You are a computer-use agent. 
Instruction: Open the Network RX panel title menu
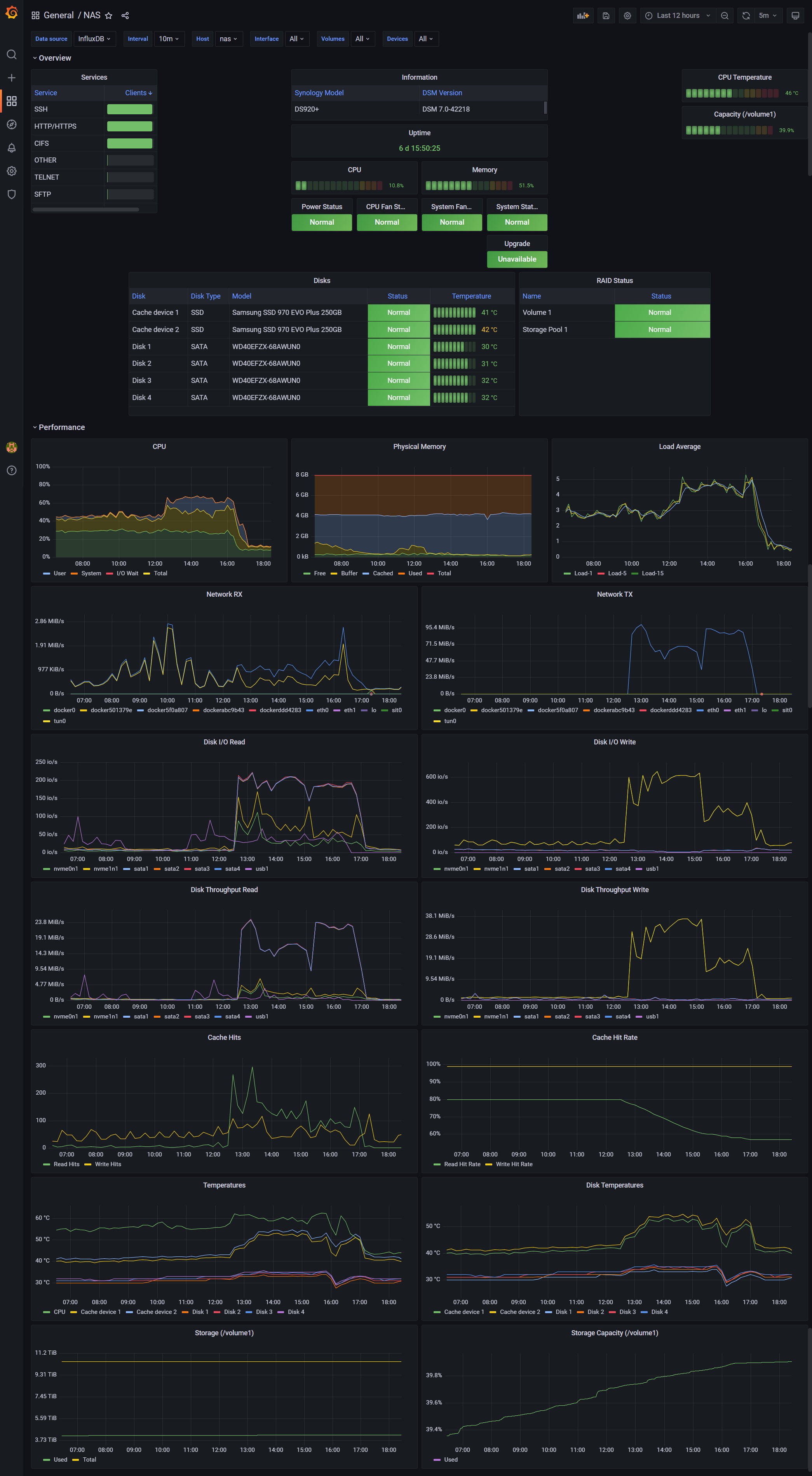pos(225,595)
